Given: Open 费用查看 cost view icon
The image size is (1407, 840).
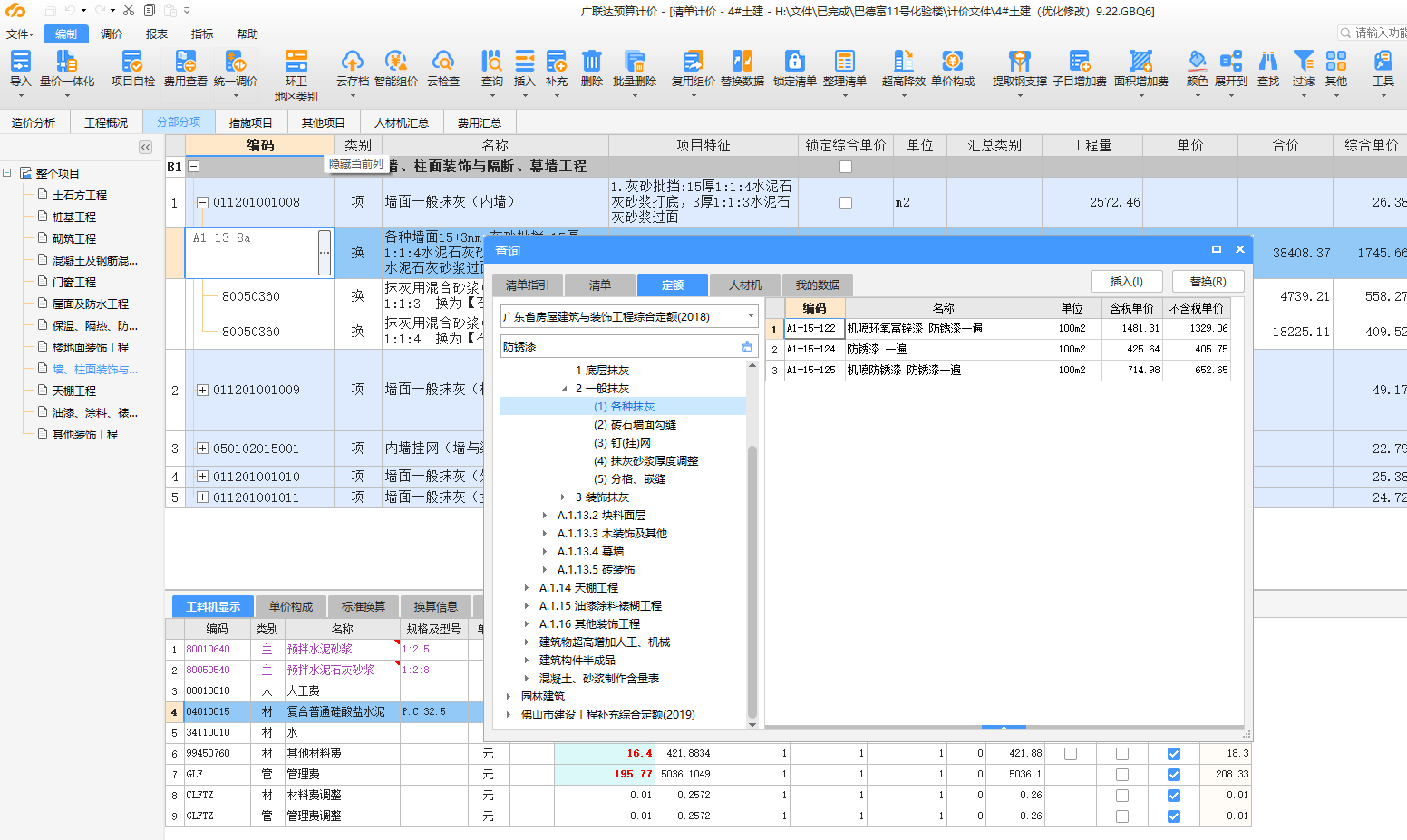Looking at the screenshot, I should 185,62.
